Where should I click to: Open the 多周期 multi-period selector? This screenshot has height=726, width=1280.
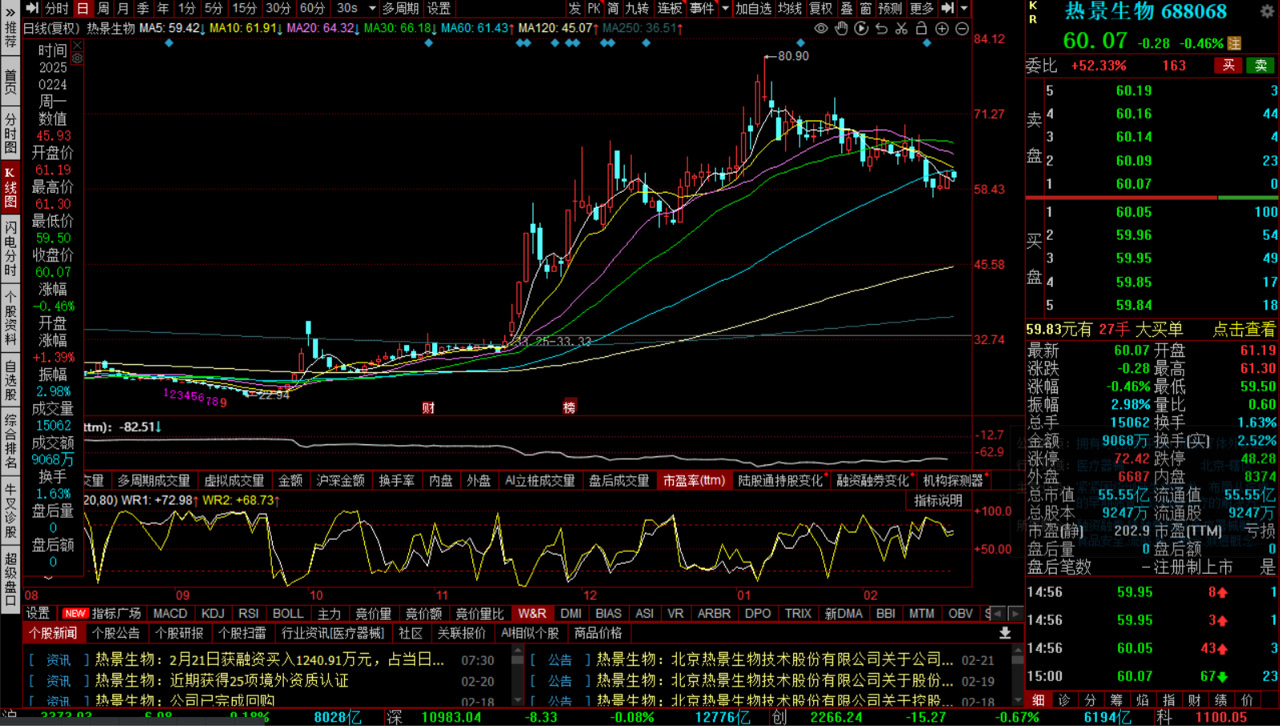401,8
